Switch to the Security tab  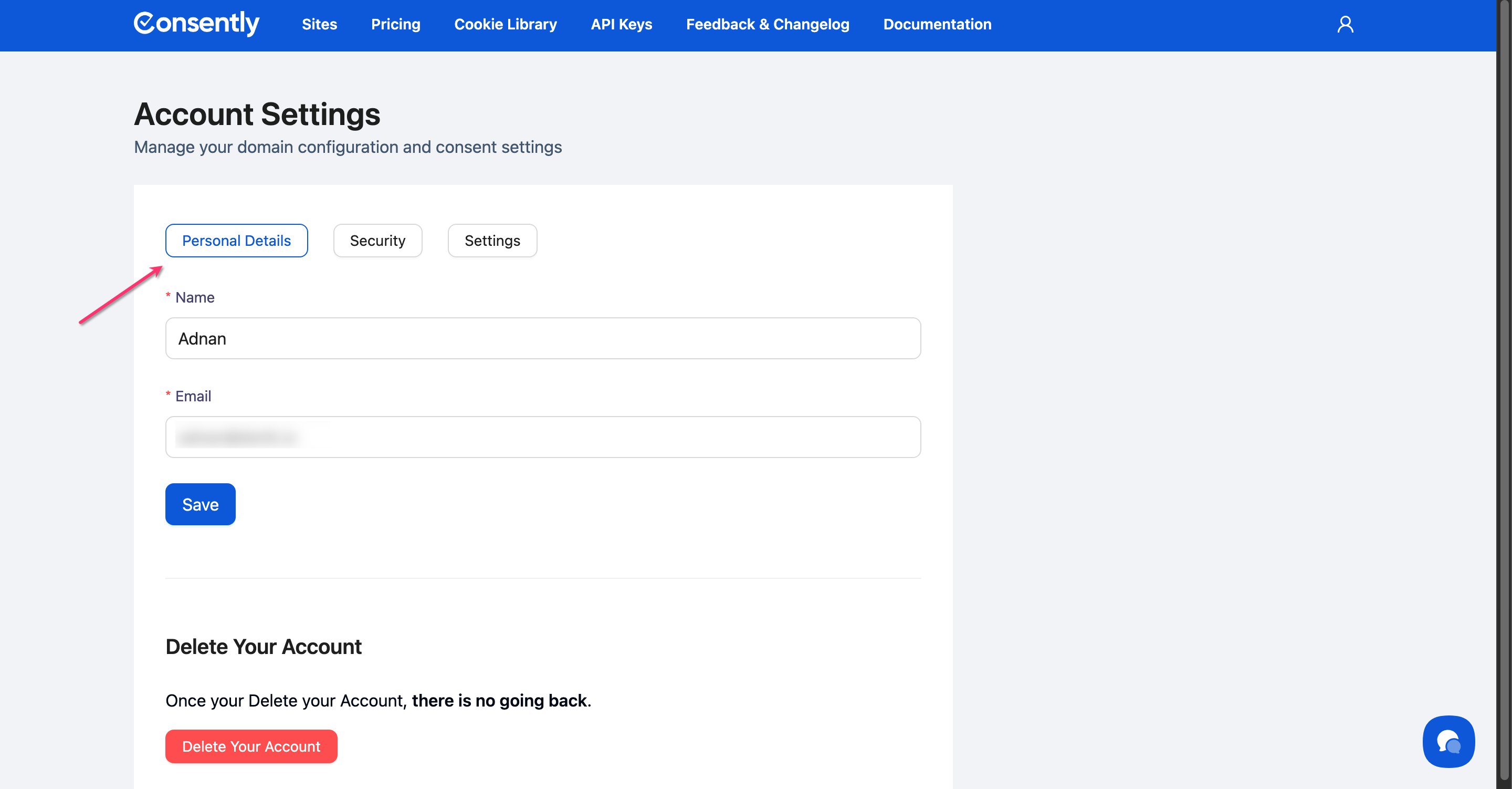click(x=377, y=240)
